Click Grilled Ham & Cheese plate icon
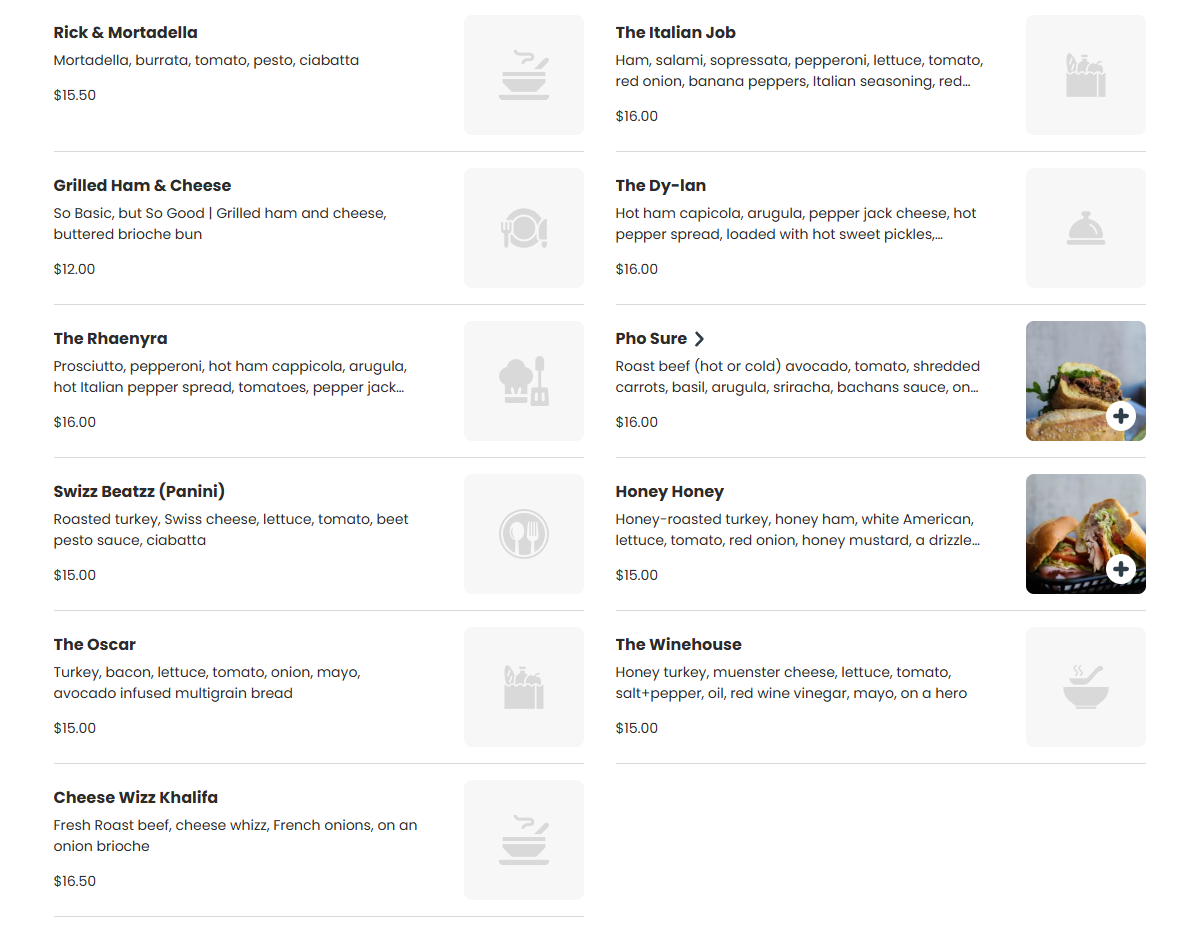 (x=524, y=228)
